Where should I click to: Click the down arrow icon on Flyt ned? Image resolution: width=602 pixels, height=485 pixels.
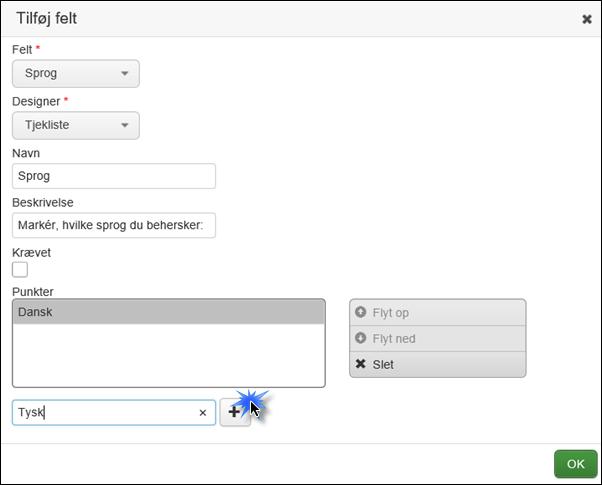[x=361, y=339]
